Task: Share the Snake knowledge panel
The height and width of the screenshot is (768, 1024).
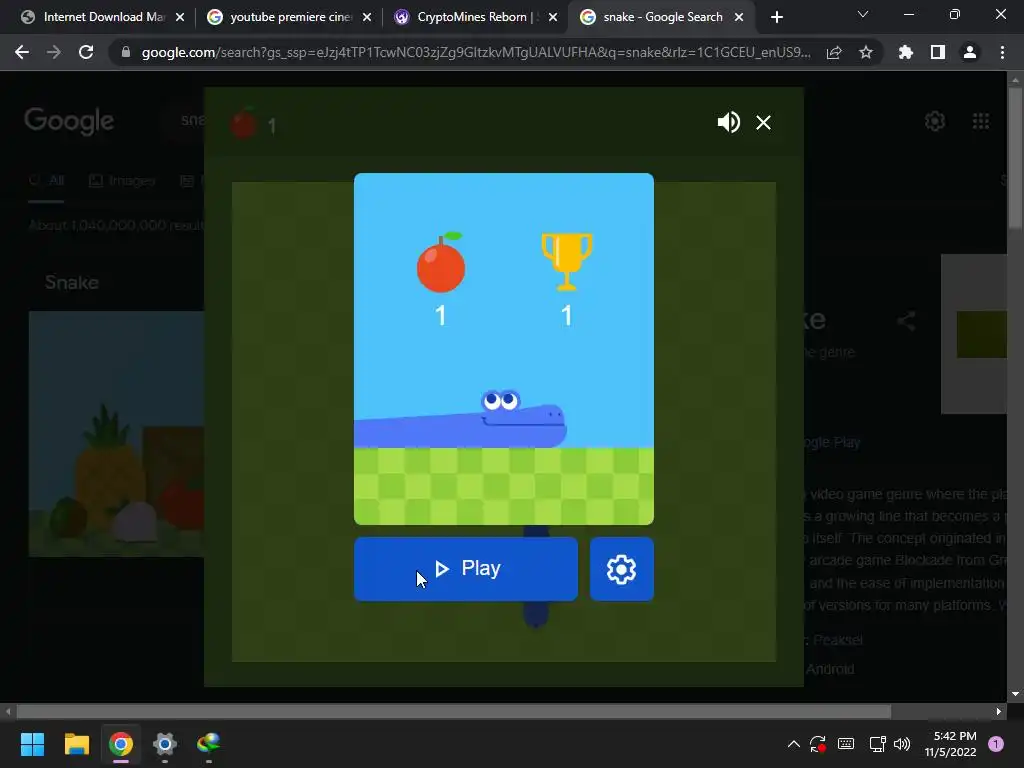Action: point(906,321)
